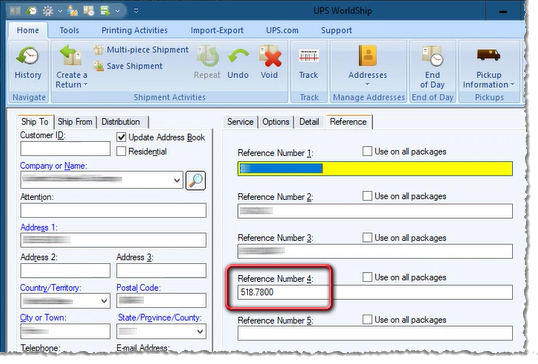Open the Track tool
Image resolution: width=538 pixels, height=364 pixels.
309,56
